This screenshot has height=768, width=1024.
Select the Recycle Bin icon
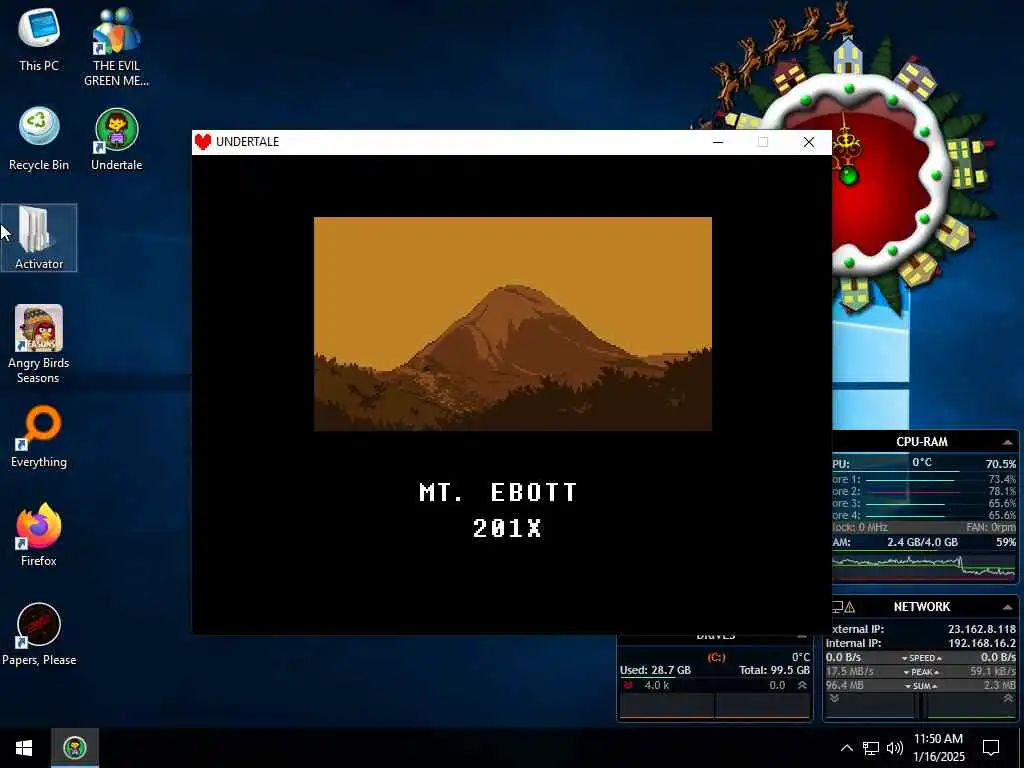[39, 138]
